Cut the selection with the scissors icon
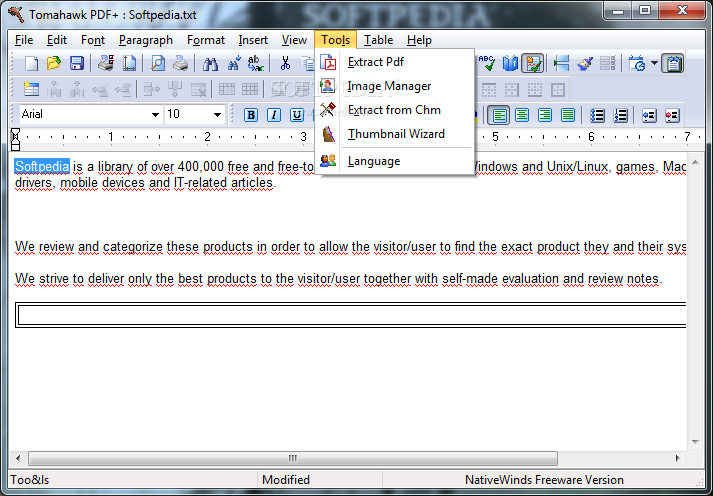Image resolution: width=713 pixels, height=496 pixels. click(285, 63)
